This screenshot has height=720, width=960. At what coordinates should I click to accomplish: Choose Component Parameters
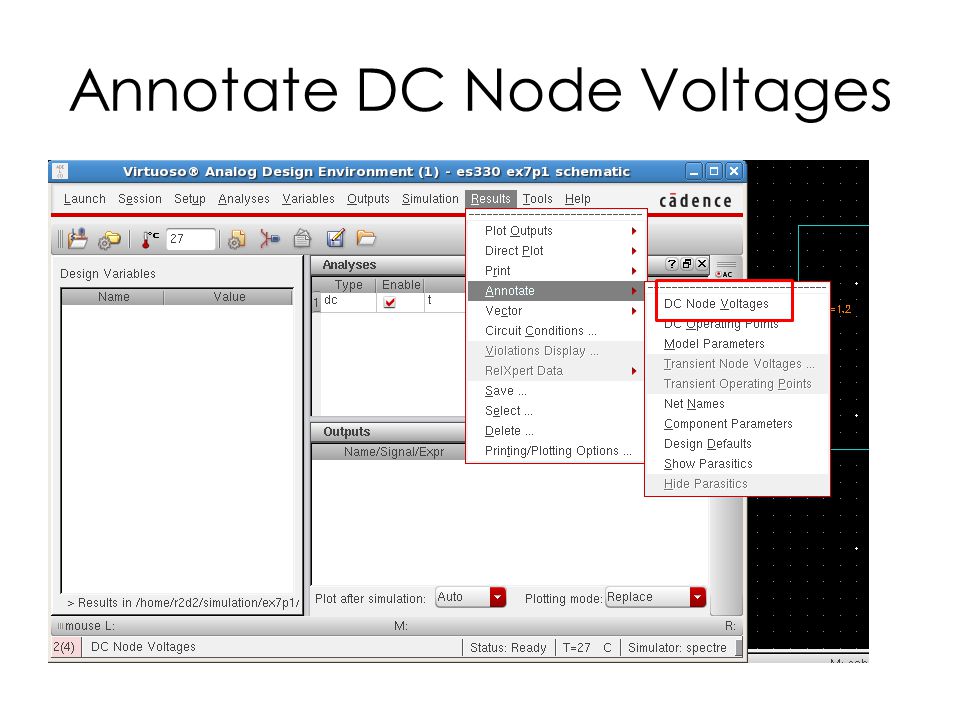point(728,424)
